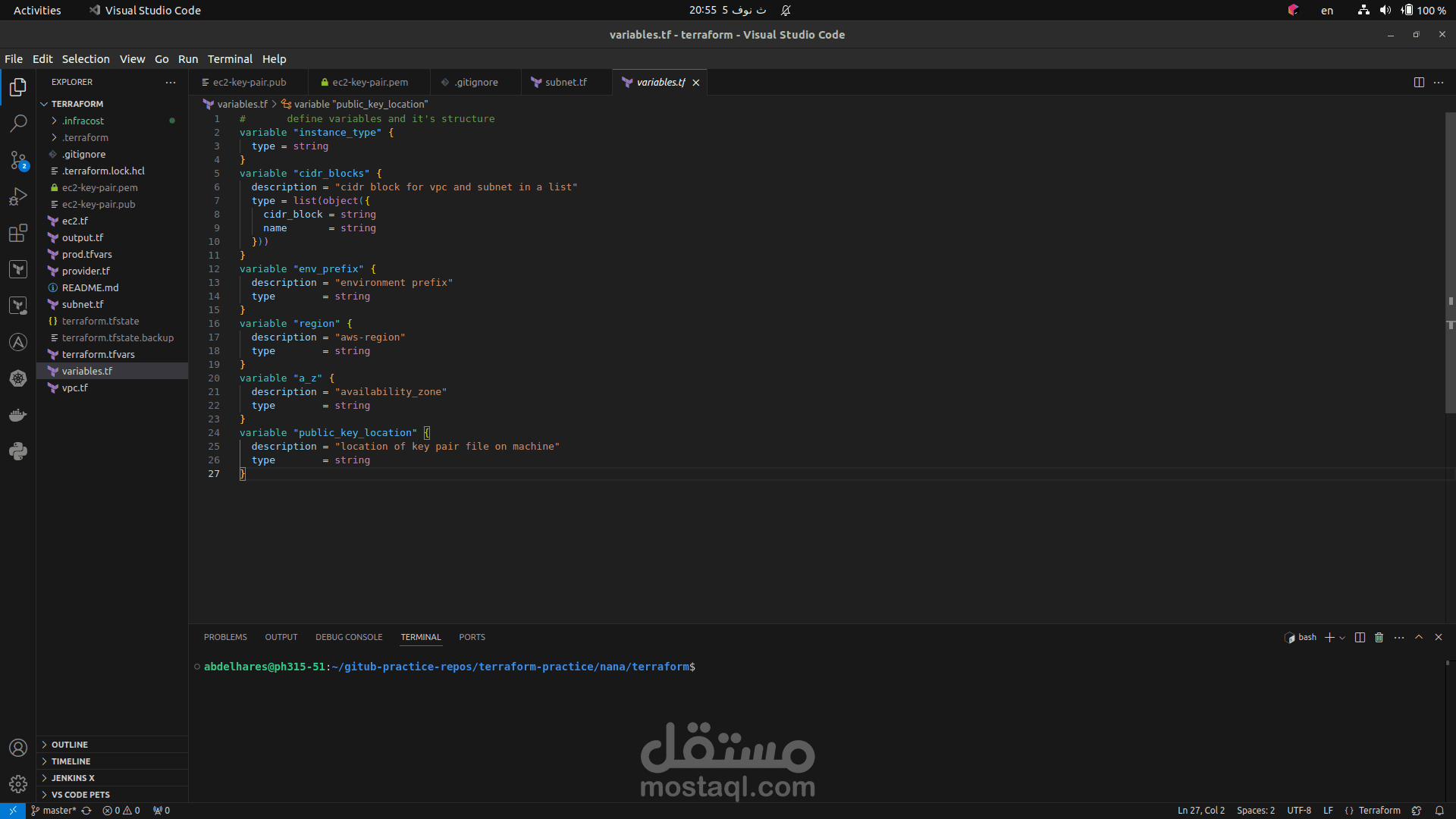Split the editor right icon

[x=1419, y=82]
